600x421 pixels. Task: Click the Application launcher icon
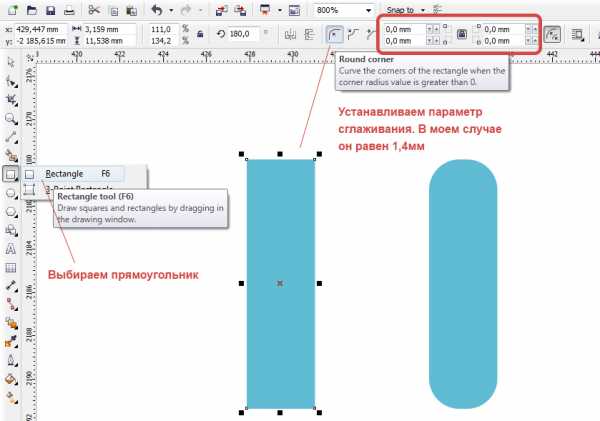(265, 10)
